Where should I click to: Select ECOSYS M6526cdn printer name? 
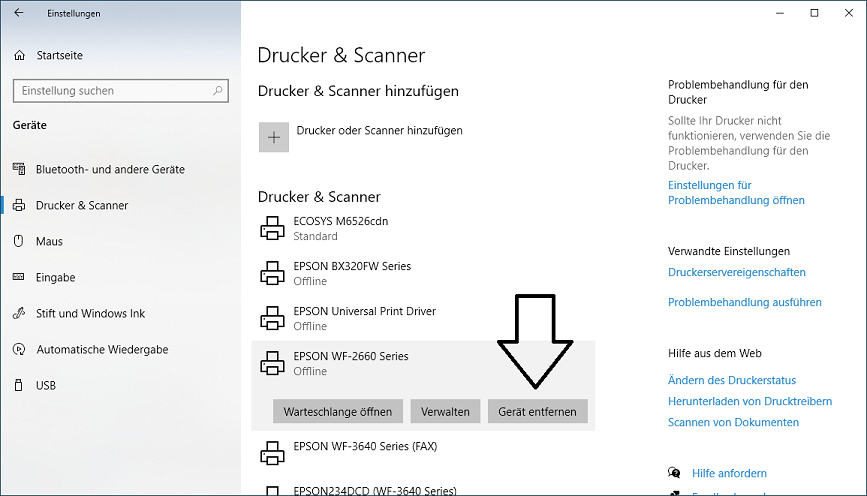coord(341,221)
